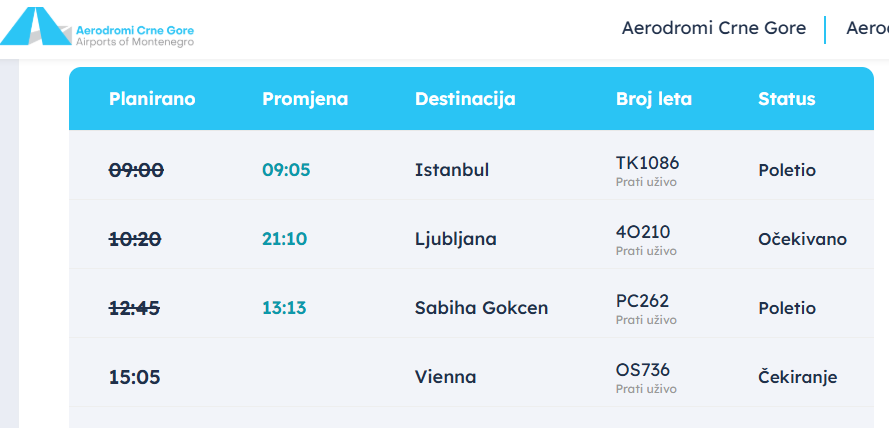Click the Vienna destination row
889x428 pixels.
coord(446,377)
